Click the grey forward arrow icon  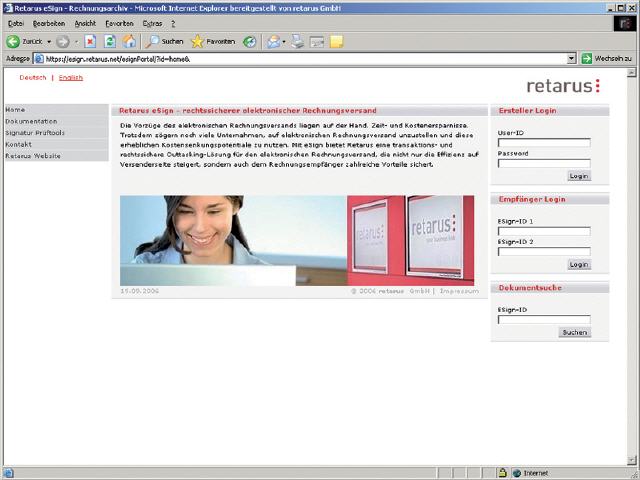click(x=62, y=41)
